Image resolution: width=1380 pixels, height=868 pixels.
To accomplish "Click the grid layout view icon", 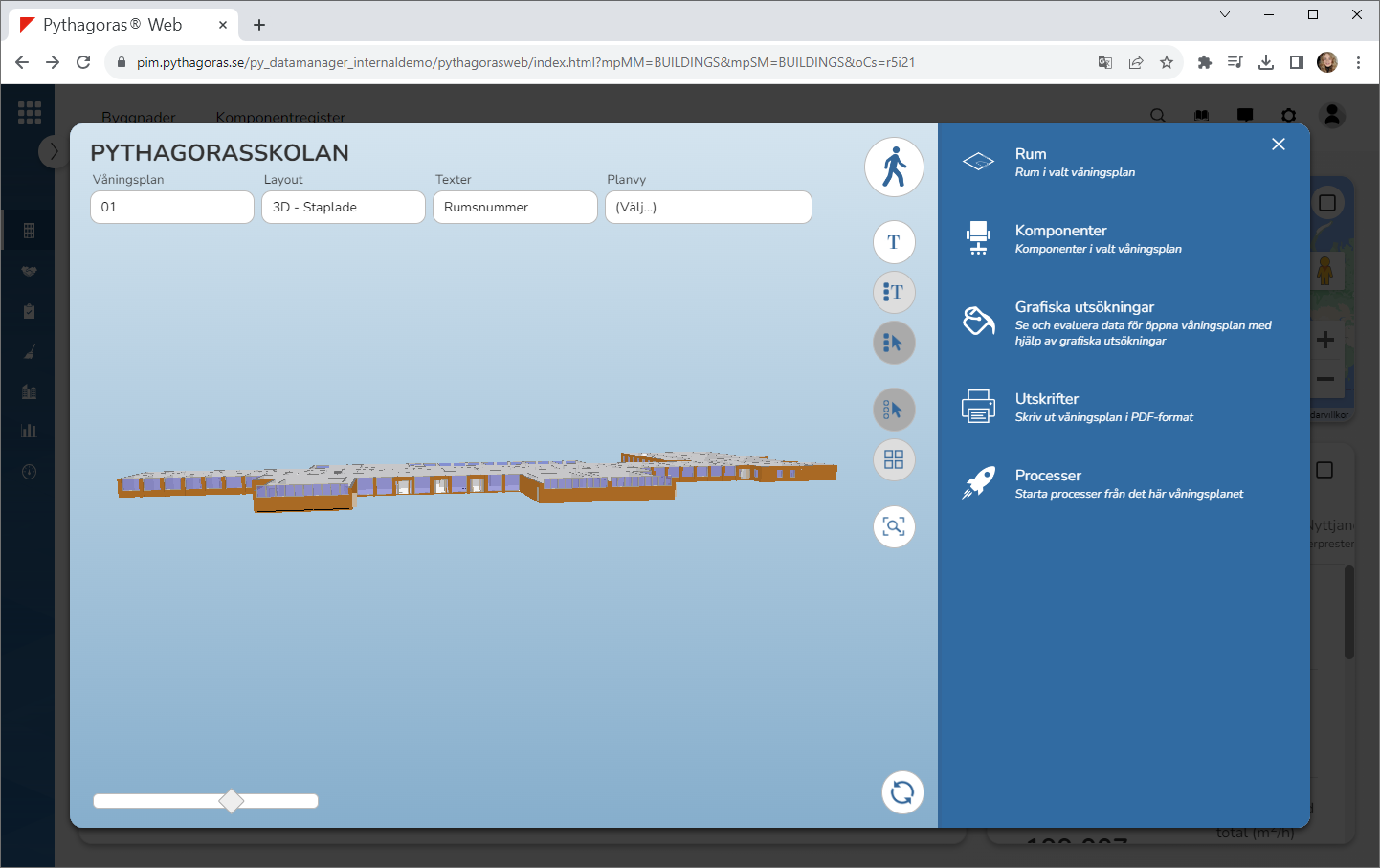I will point(894,460).
